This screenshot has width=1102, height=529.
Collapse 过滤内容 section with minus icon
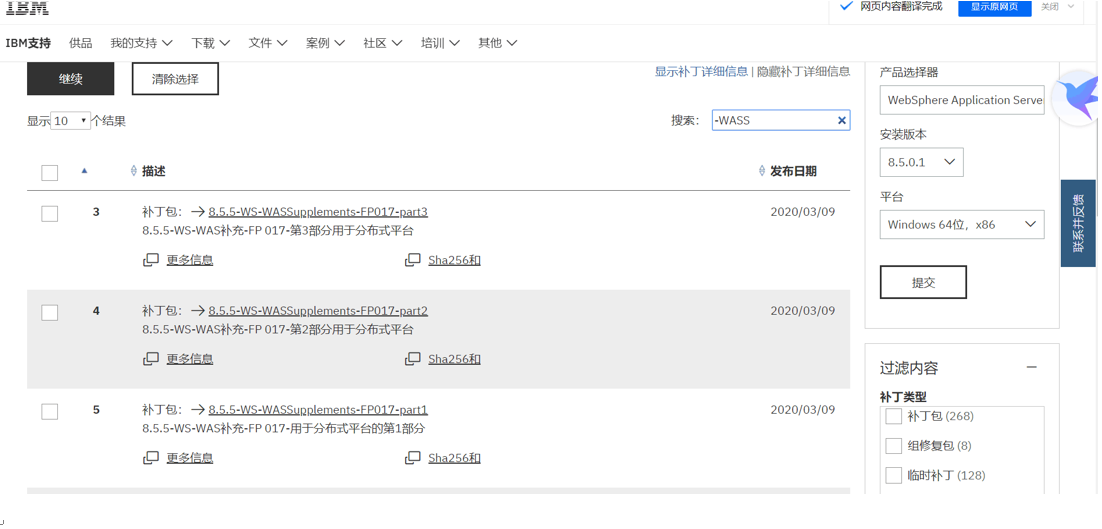1031,367
